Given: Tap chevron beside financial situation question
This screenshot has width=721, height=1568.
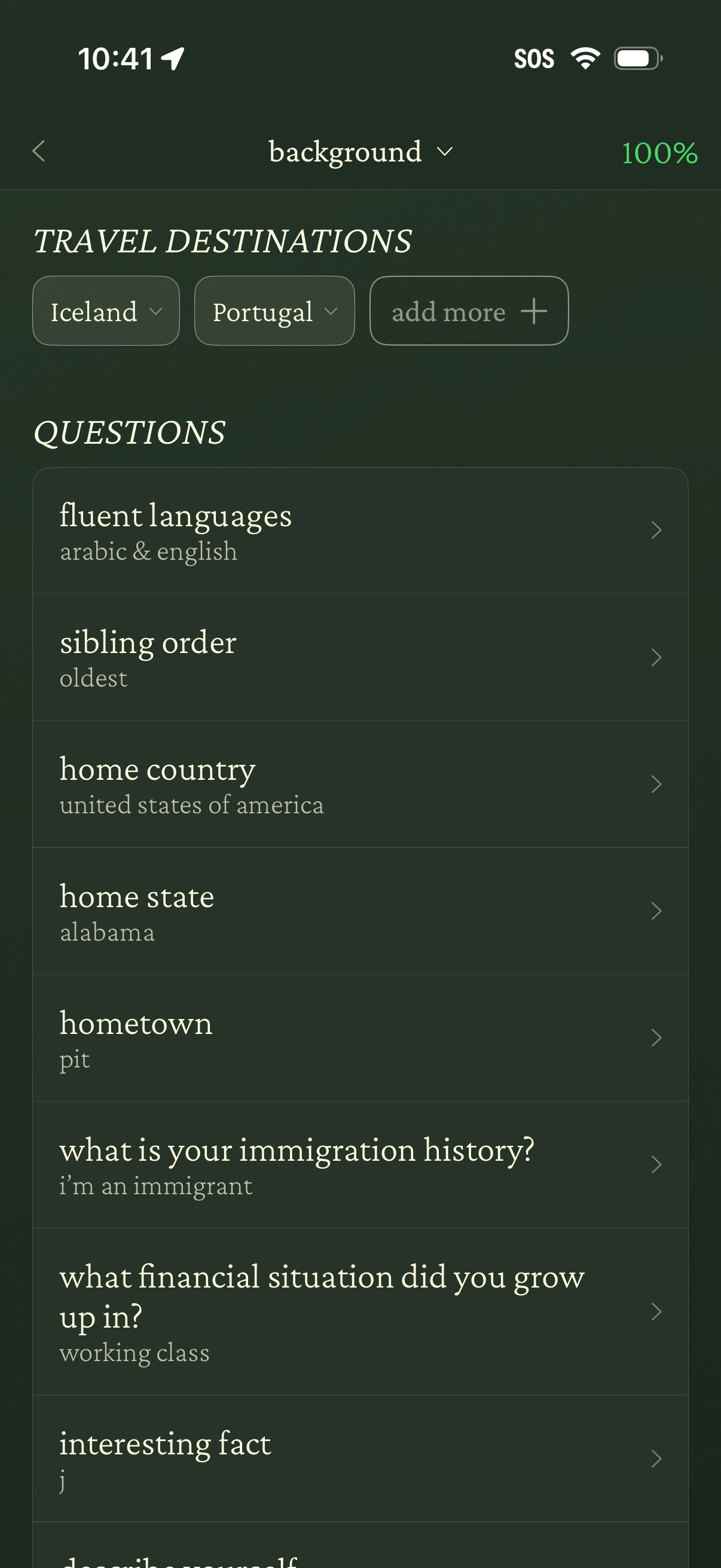Looking at the screenshot, I should pos(656,1311).
